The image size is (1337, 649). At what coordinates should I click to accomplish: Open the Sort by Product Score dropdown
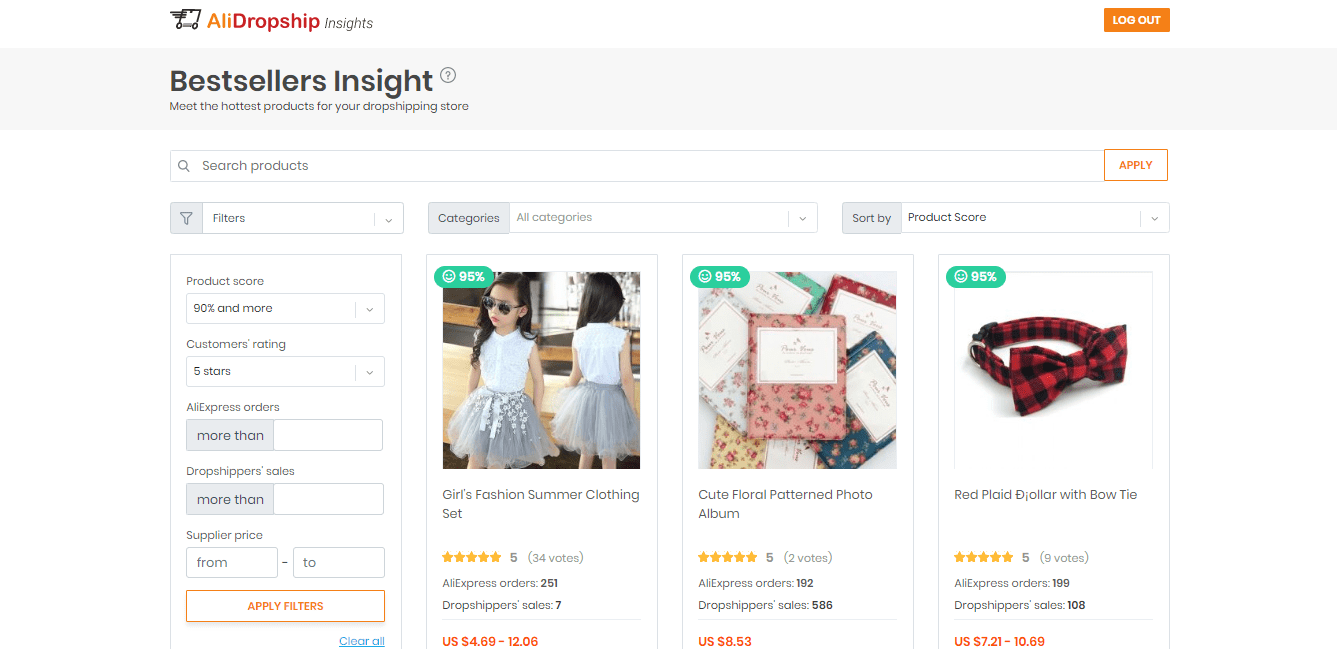coord(1034,218)
